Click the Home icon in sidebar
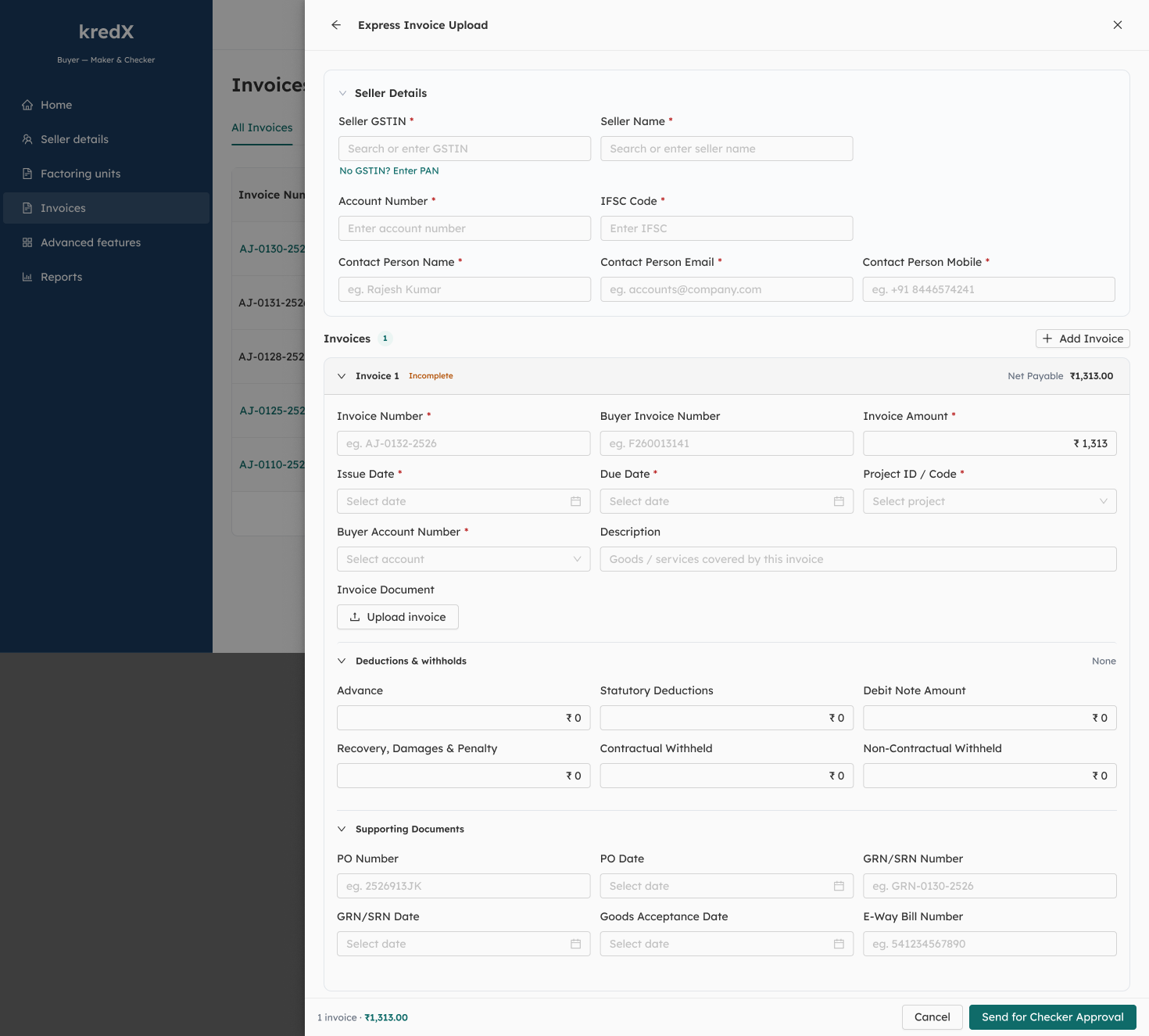The image size is (1149, 1036). point(27,105)
